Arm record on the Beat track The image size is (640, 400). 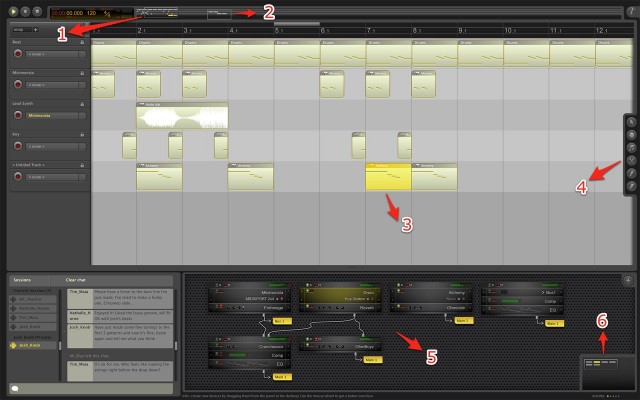pos(18,53)
